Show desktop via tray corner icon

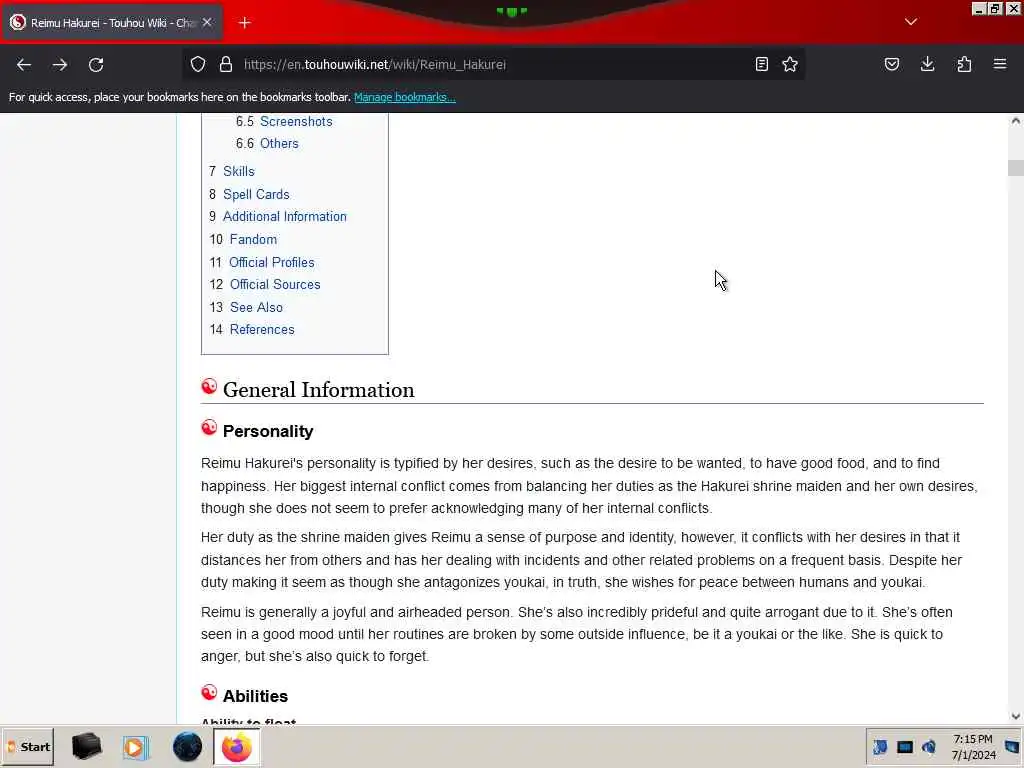1013,747
